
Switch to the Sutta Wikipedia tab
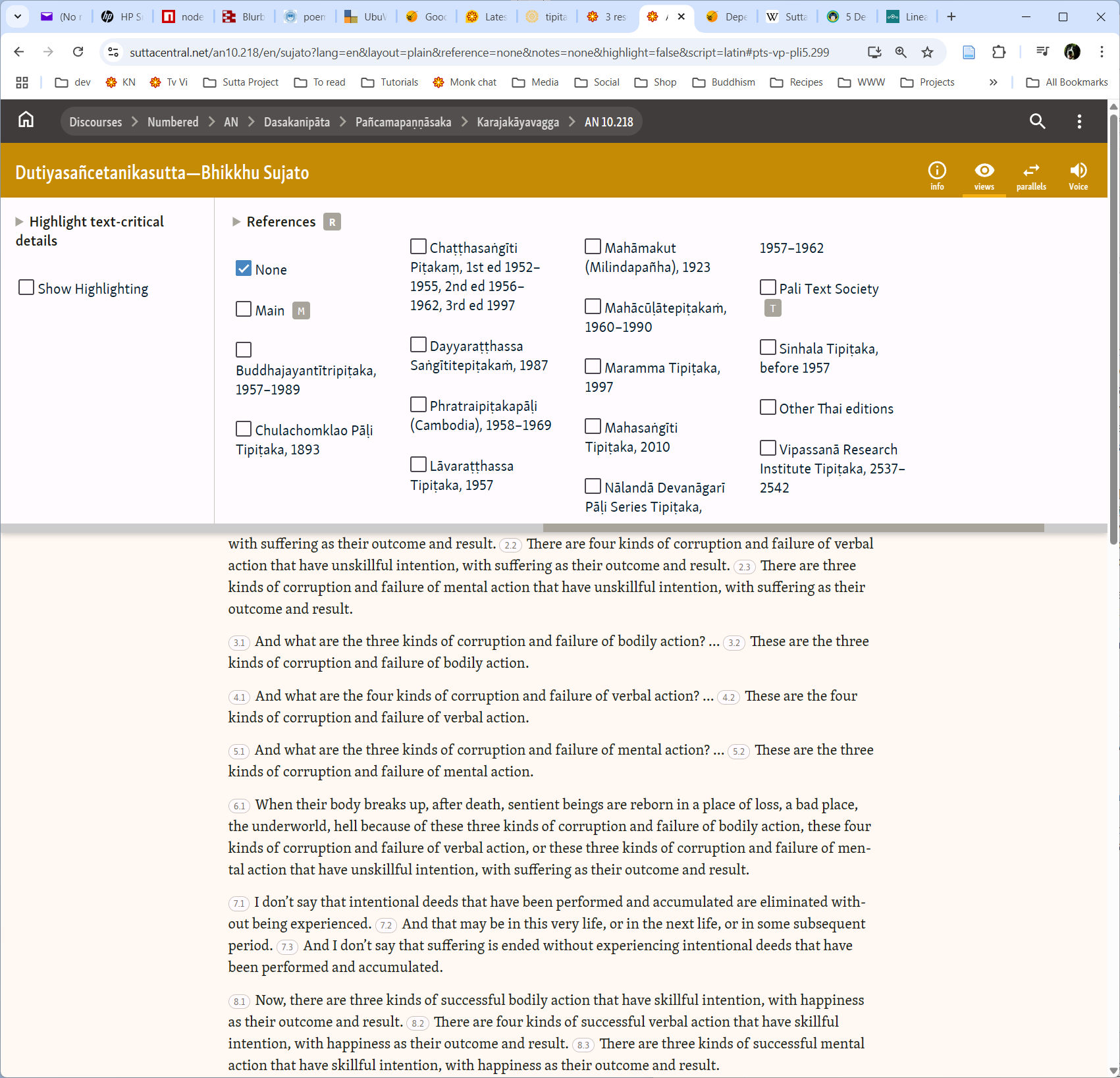[x=787, y=17]
